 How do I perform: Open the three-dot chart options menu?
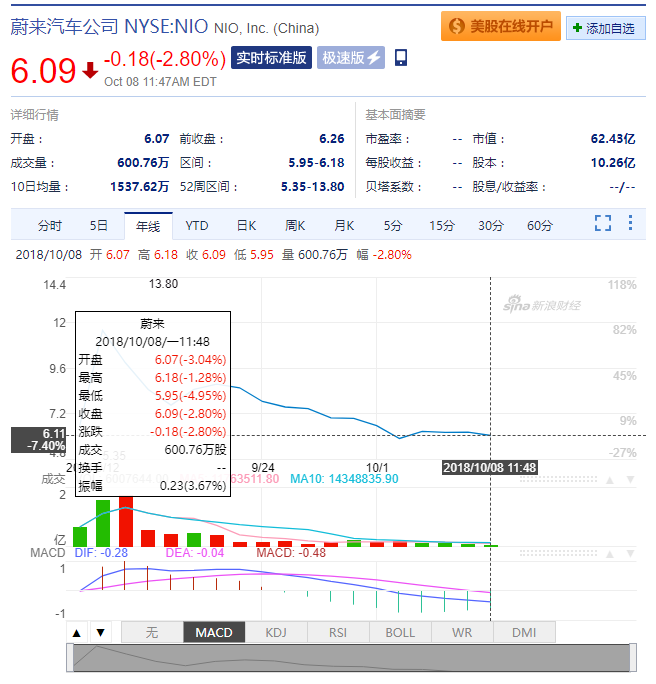tap(630, 222)
